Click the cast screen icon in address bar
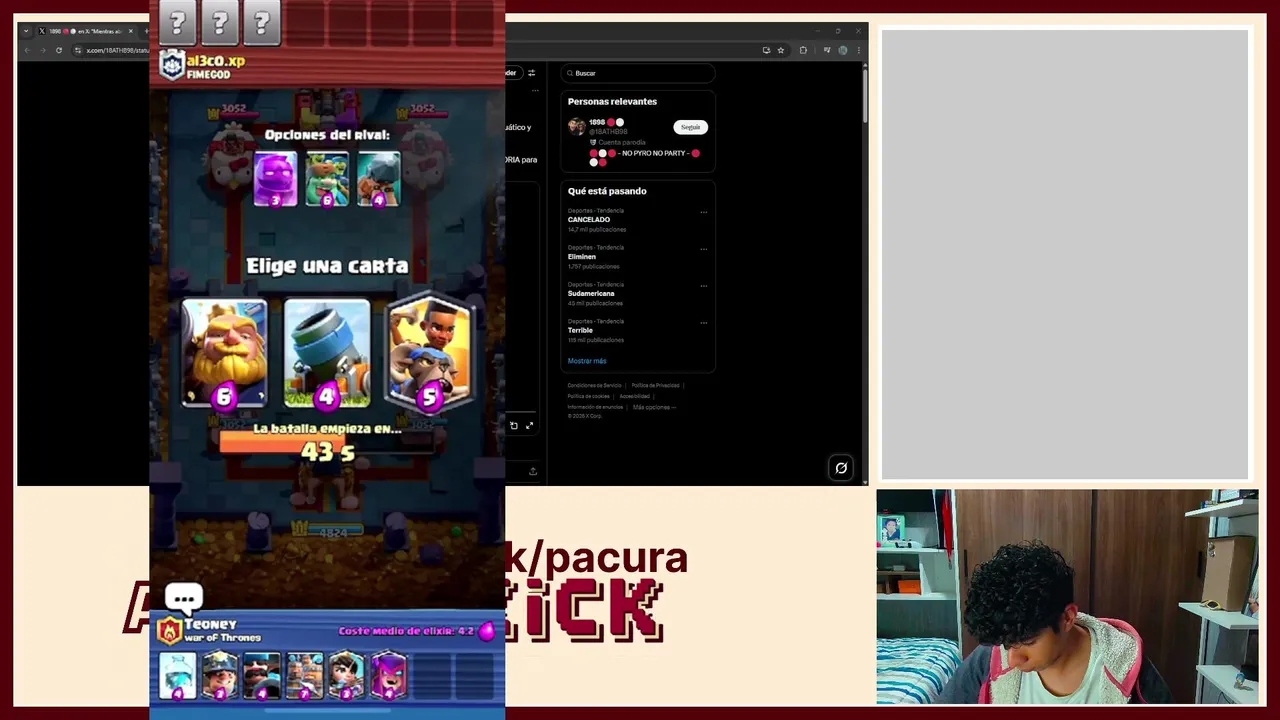 tap(766, 50)
